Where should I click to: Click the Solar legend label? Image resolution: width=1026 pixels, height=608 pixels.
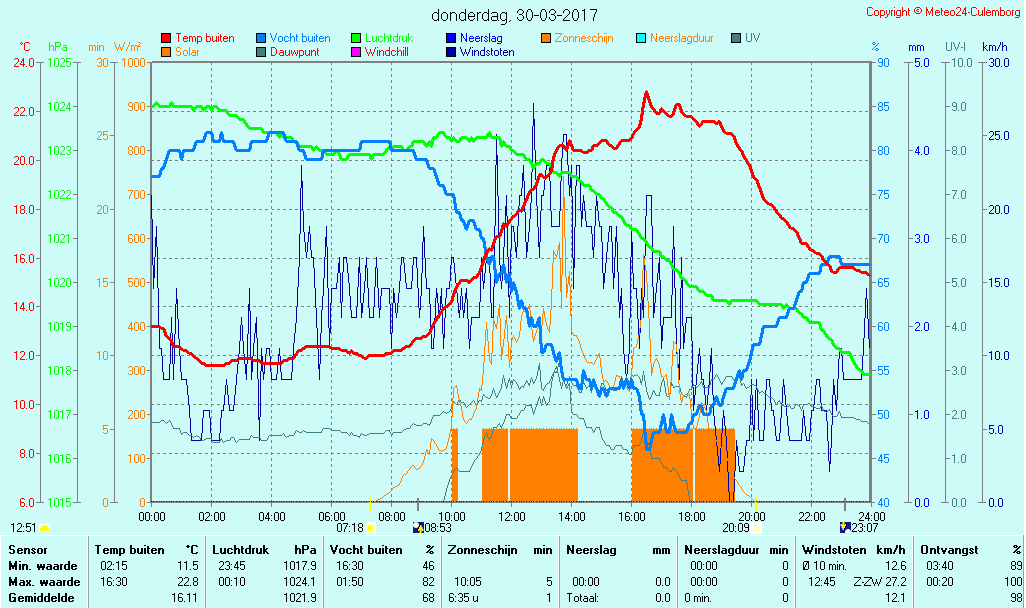coord(187,52)
